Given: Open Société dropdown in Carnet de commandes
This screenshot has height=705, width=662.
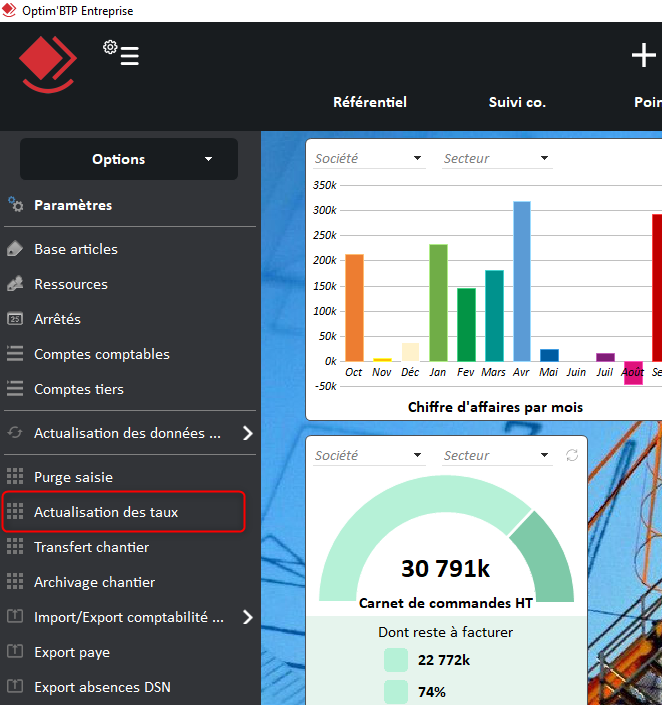Looking at the screenshot, I should tap(369, 455).
